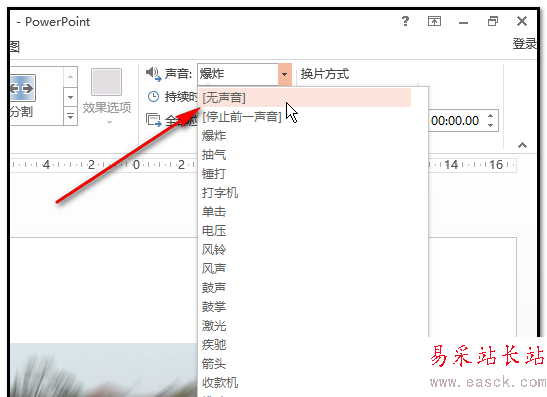Image resolution: width=547 pixels, height=397 pixels.
Task: Expand the 声音 sound dropdown arrow
Action: [285, 74]
